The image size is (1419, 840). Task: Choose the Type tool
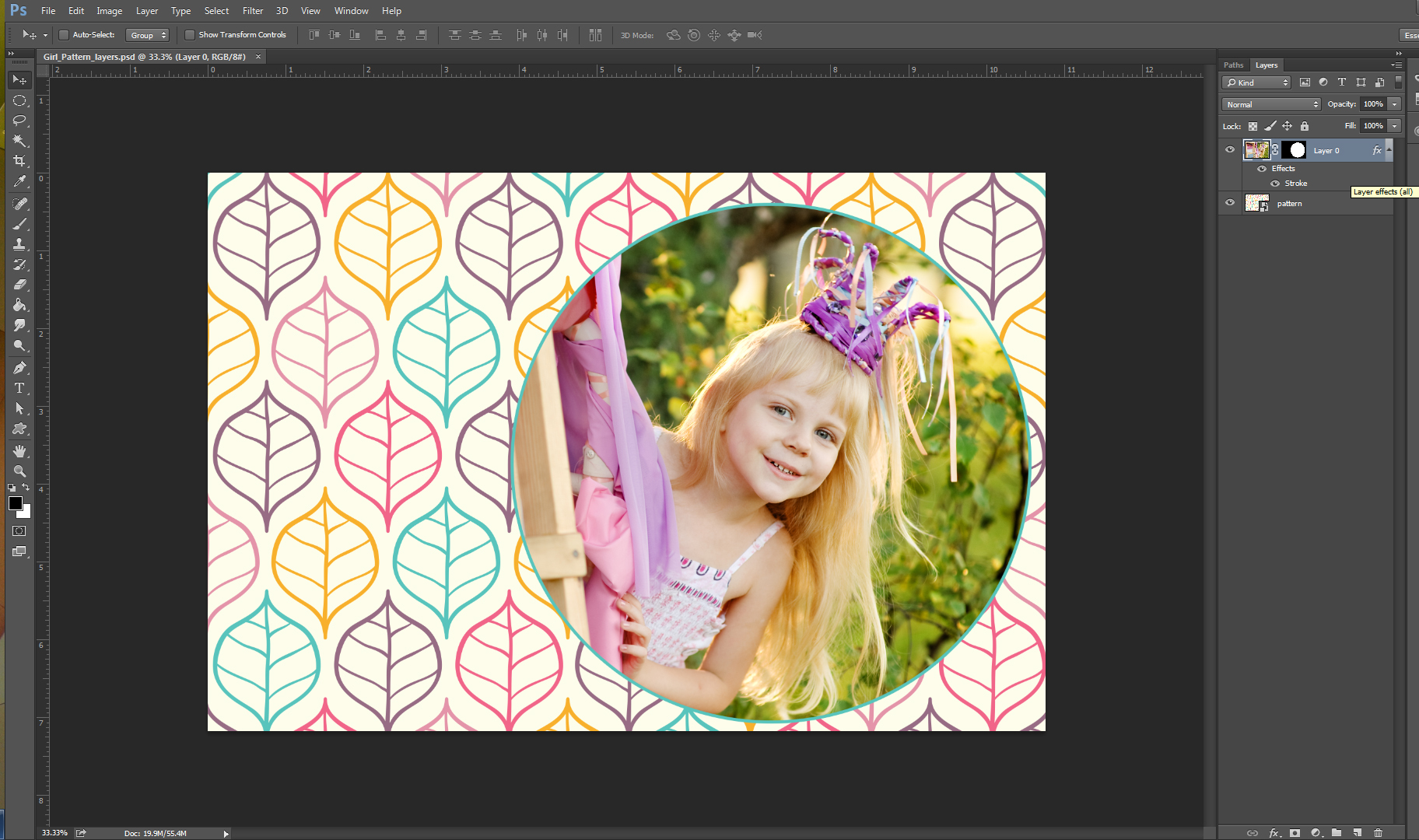pyautogui.click(x=19, y=388)
